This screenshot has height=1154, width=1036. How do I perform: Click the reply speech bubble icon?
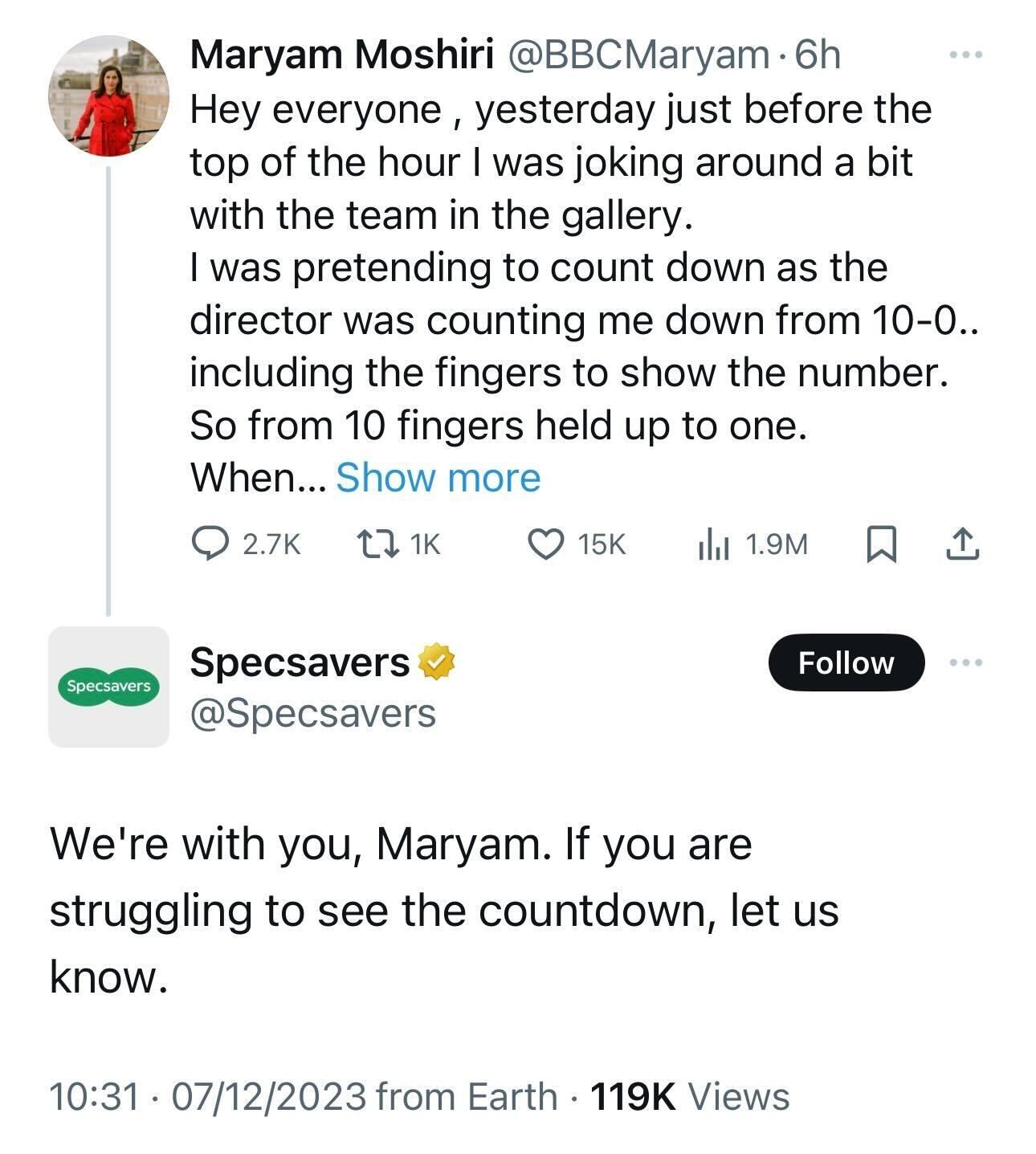[211, 544]
